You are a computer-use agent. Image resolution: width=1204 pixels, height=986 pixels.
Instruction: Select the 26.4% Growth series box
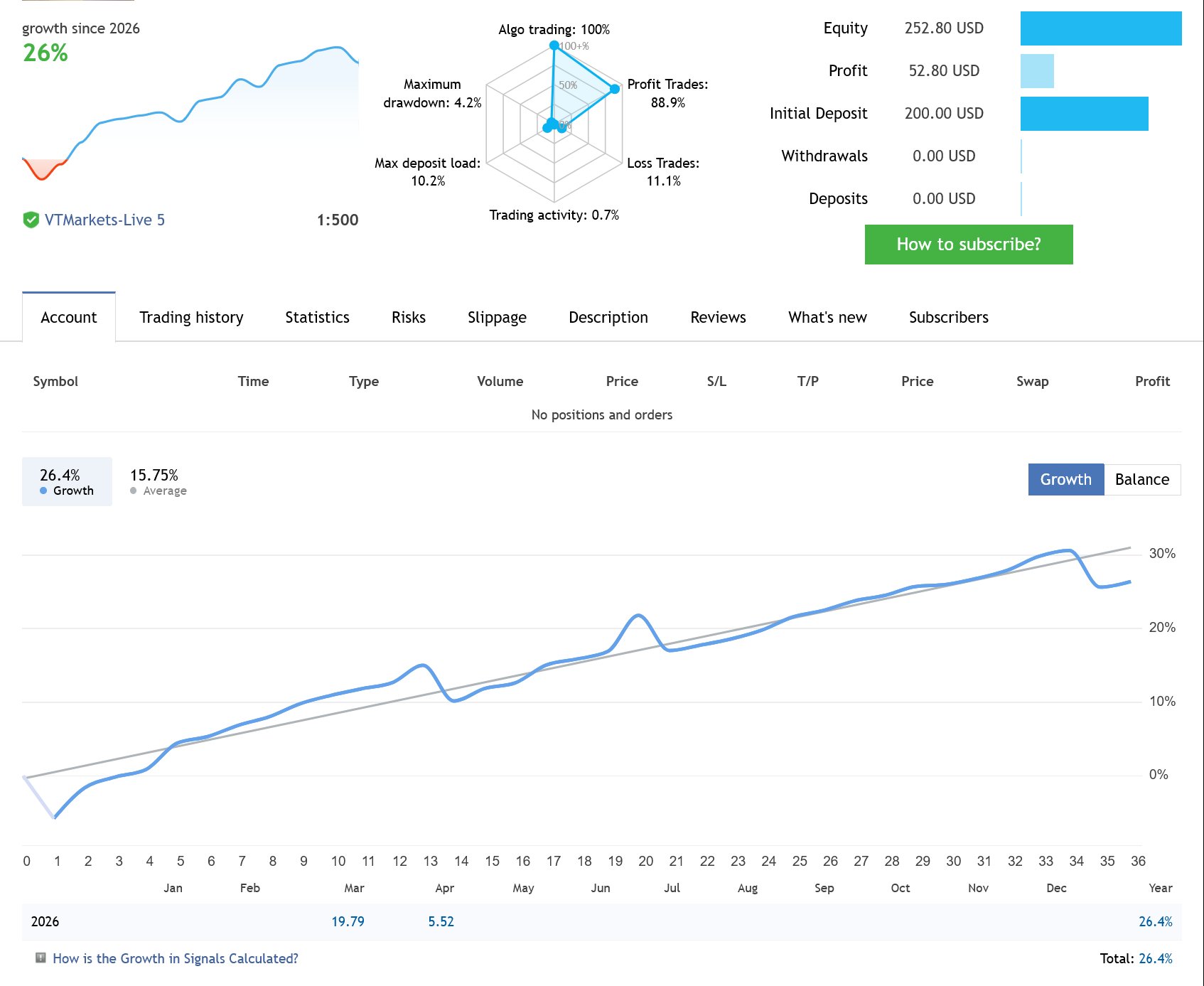pyautogui.click(x=67, y=481)
